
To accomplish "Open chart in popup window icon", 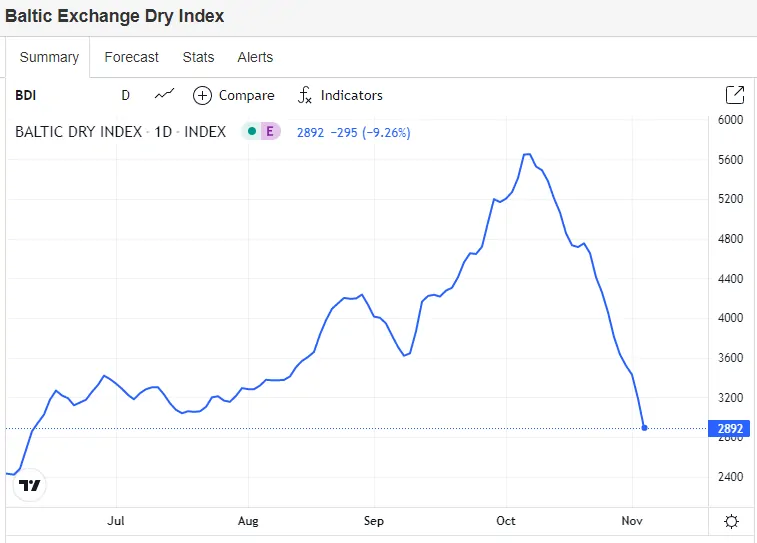I will click(735, 95).
